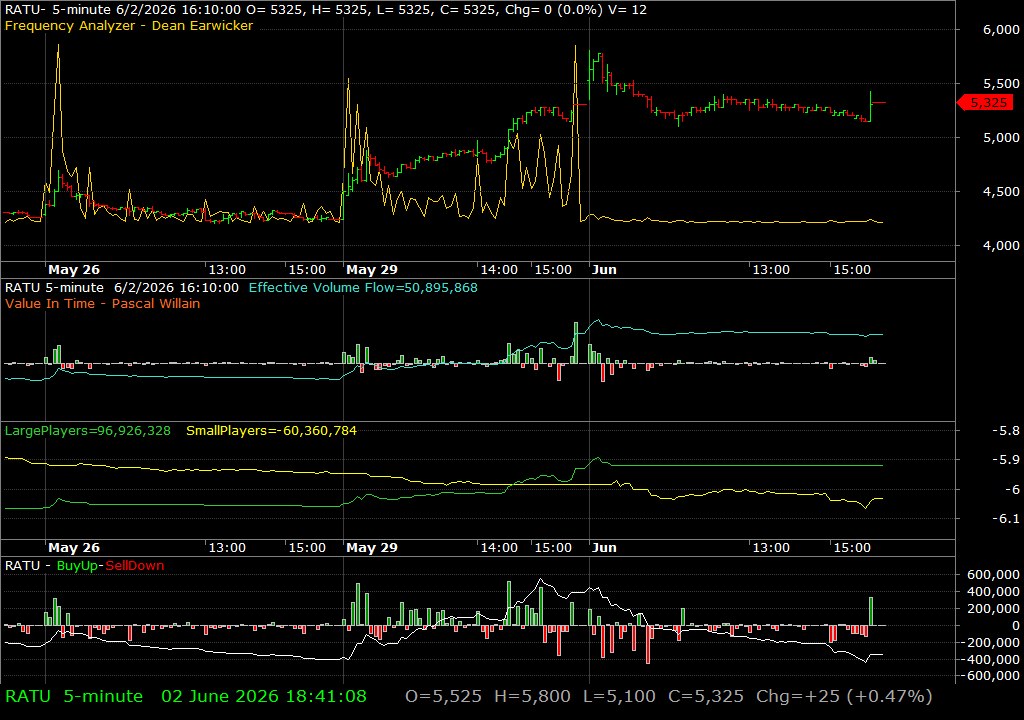Click May 26 on the top chart time axis

click(74, 270)
